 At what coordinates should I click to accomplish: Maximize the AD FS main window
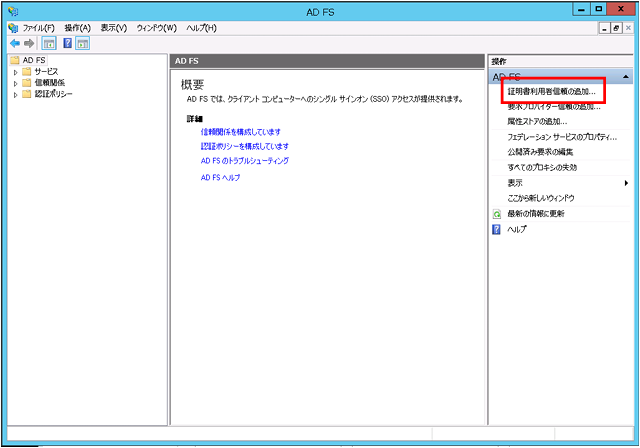point(599,9)
